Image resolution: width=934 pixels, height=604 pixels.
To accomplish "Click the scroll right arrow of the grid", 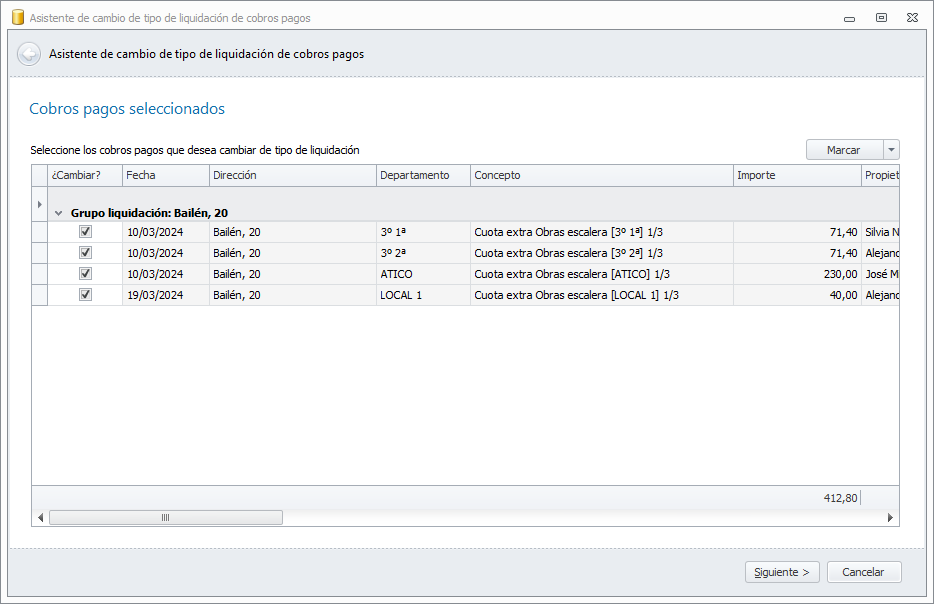I will click(x=890, y=518).
